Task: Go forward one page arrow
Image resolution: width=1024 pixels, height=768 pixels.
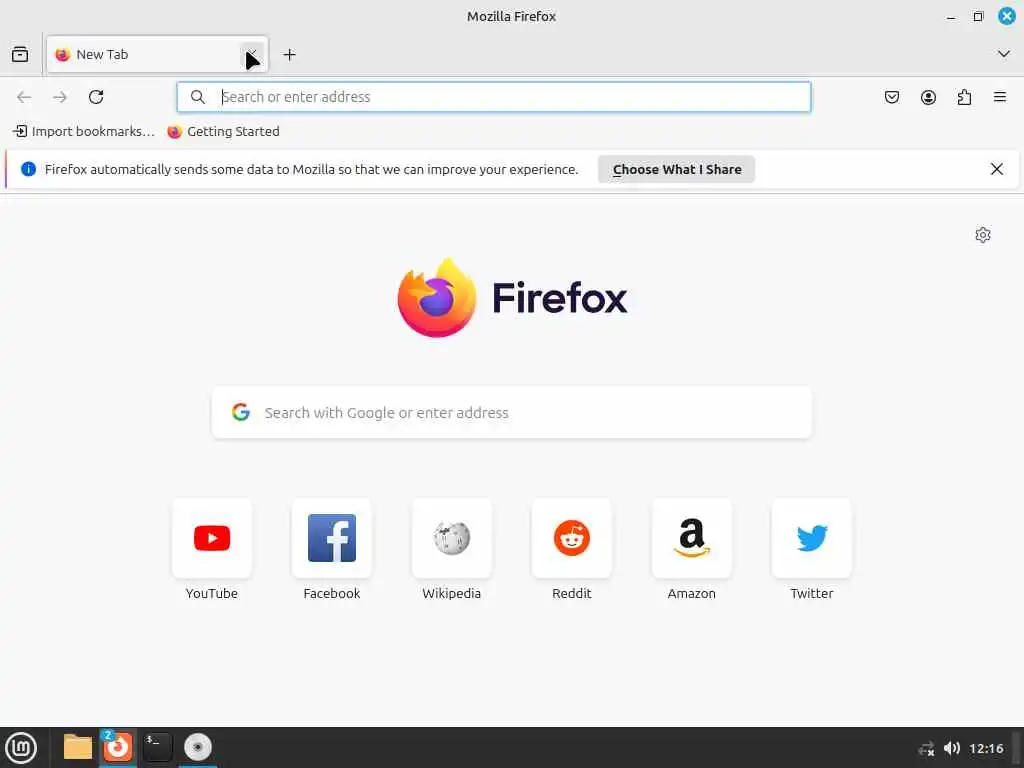Action: (60, 97)
